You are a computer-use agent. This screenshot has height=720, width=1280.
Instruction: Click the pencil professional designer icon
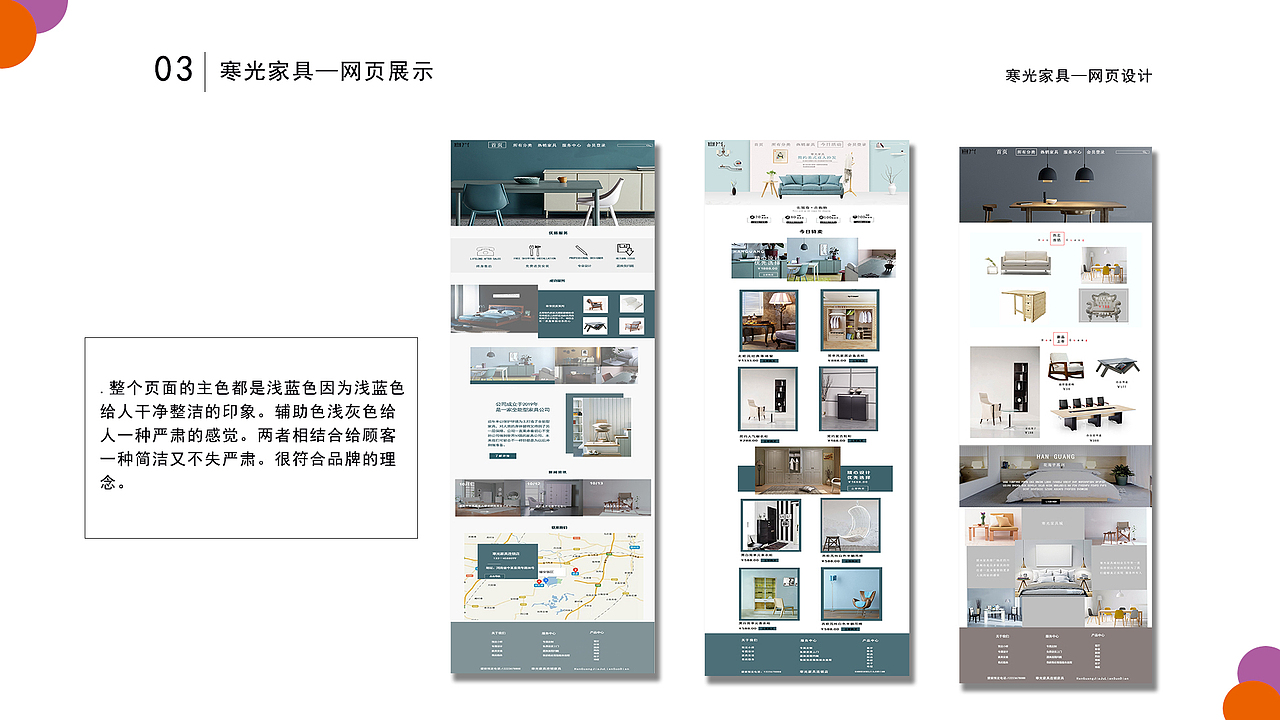pos(581,250)
